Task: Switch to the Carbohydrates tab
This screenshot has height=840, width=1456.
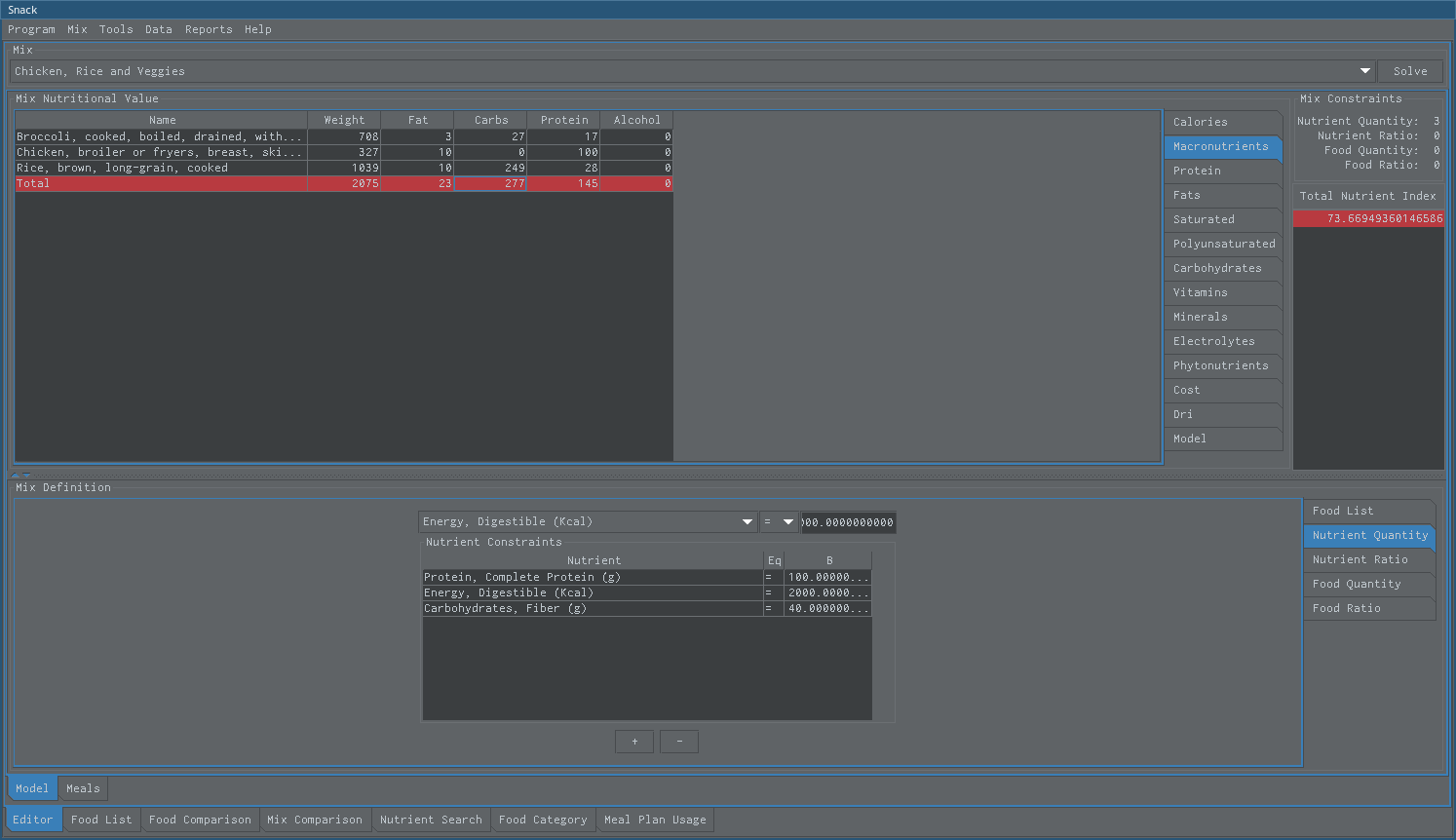Action: coord(1222,268)
